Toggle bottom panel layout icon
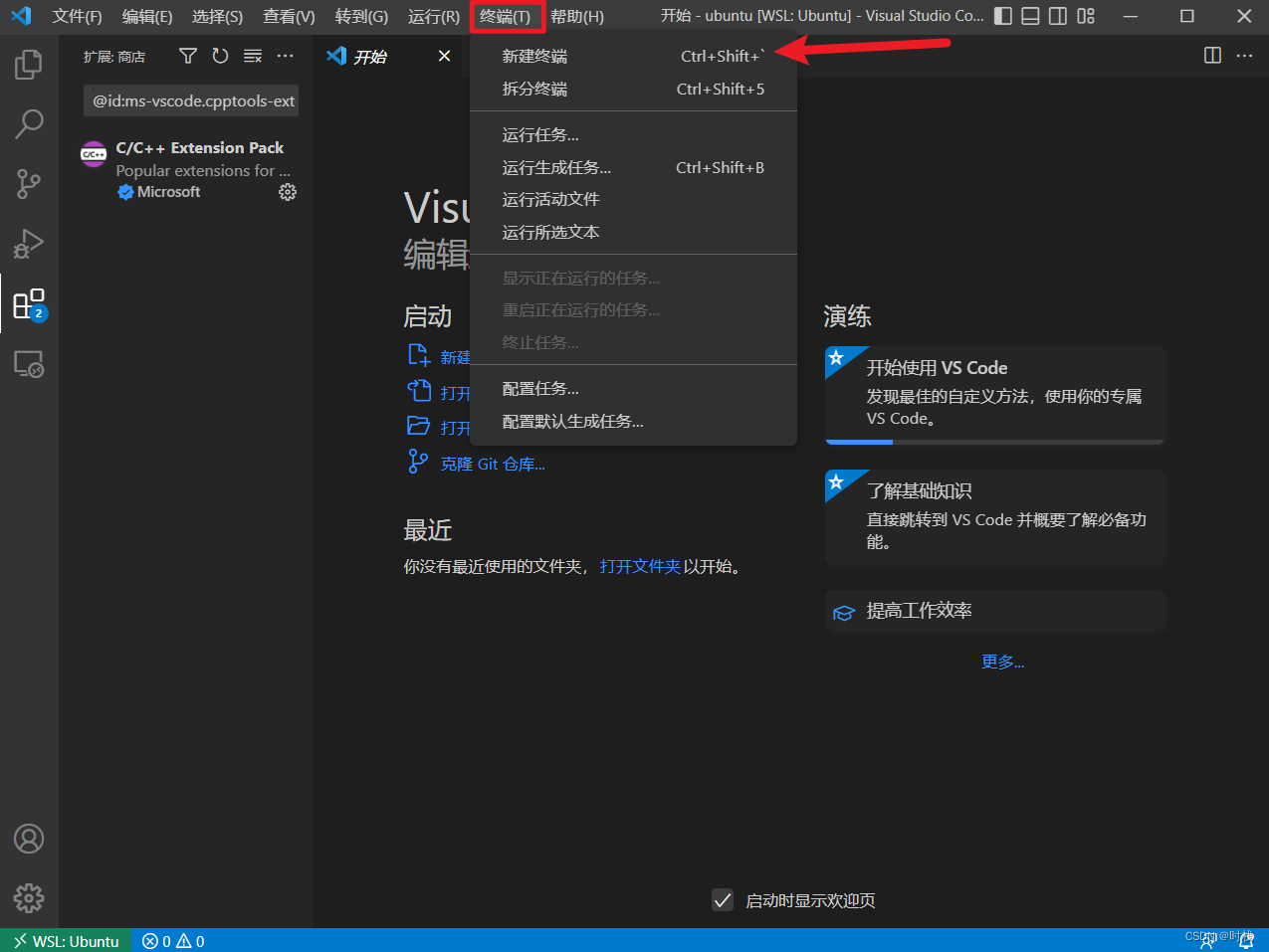Image resolution: width=1269 pixels, height=952 pixels. pos(1031,16)
